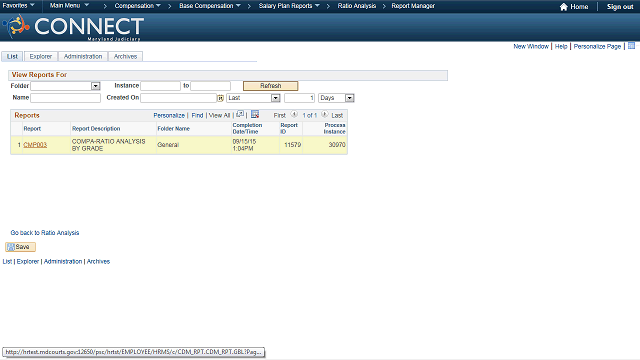This screenshot has height=360, width=640.
Task: Click the CONNECT Maryland Judiciary logo
Action: click(x=73, y=27)
